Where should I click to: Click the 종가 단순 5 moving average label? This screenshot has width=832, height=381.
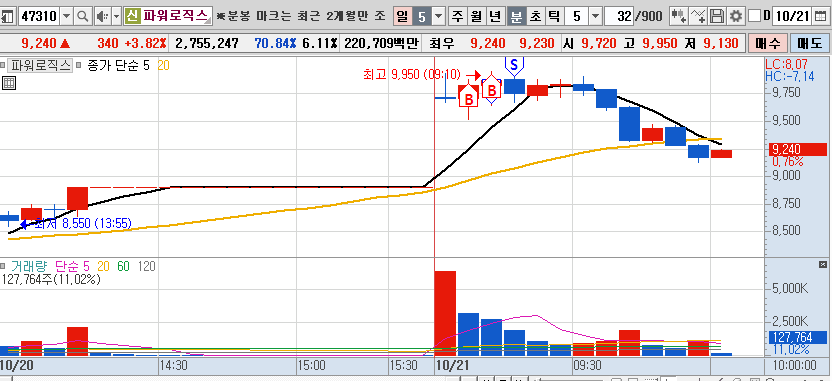tap(118, 66)
